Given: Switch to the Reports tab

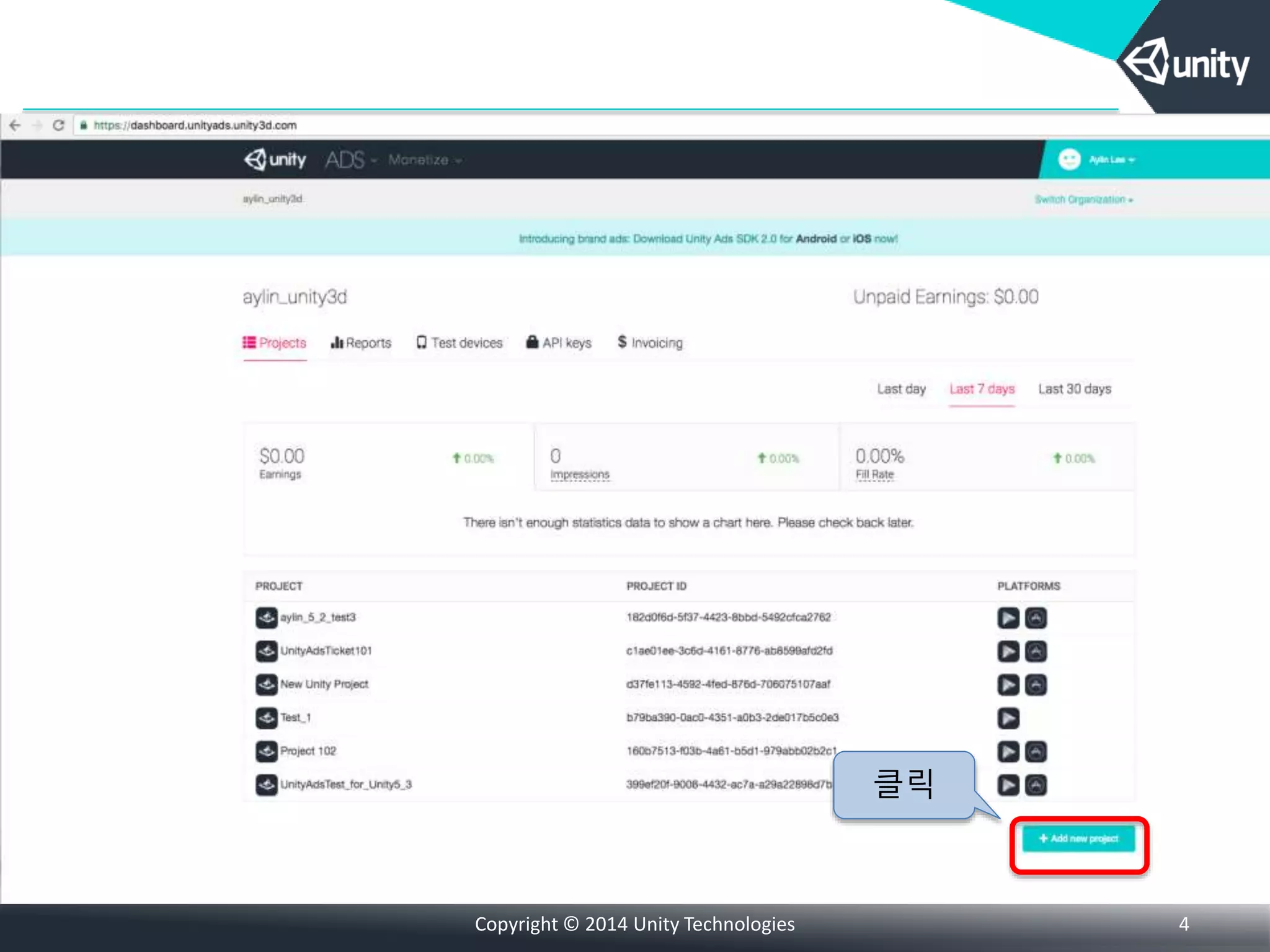Looking at the screenshot, I should (x=361, y=343).
